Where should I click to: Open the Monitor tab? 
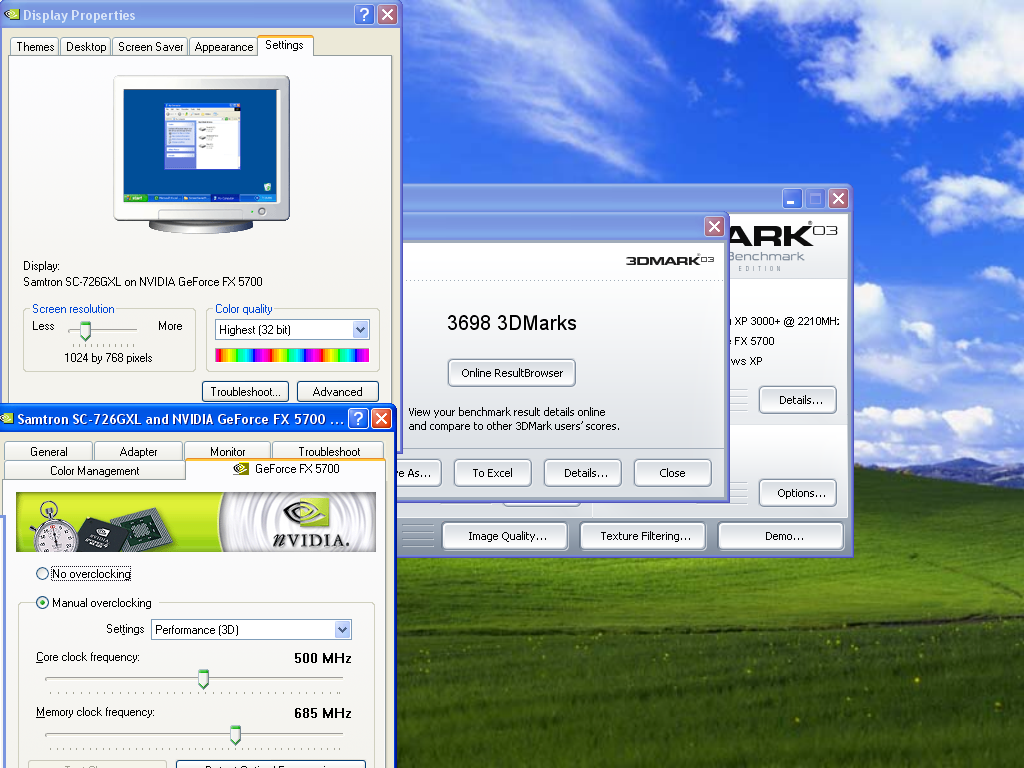228,451
